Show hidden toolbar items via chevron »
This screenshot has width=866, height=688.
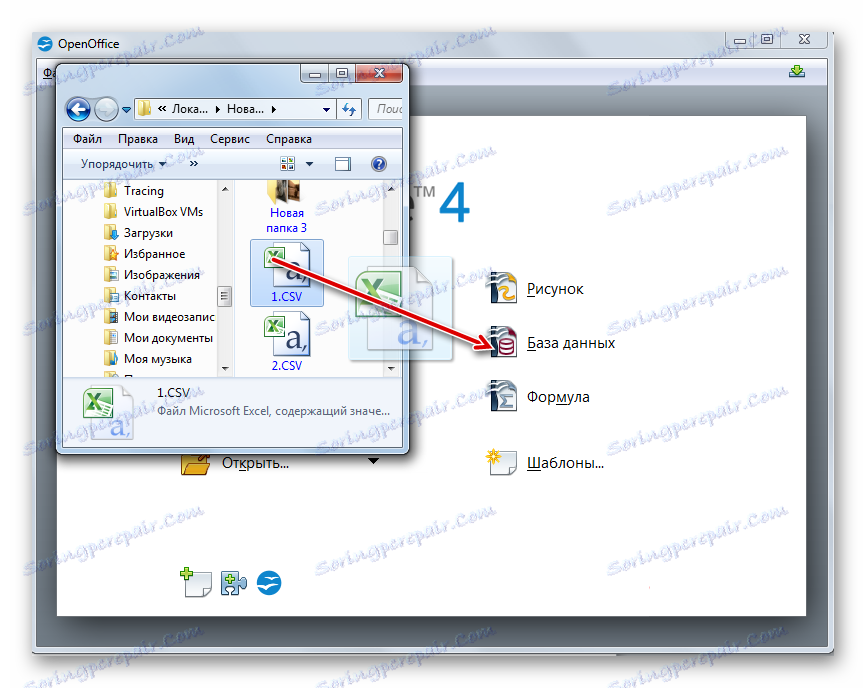click(194, 163)
